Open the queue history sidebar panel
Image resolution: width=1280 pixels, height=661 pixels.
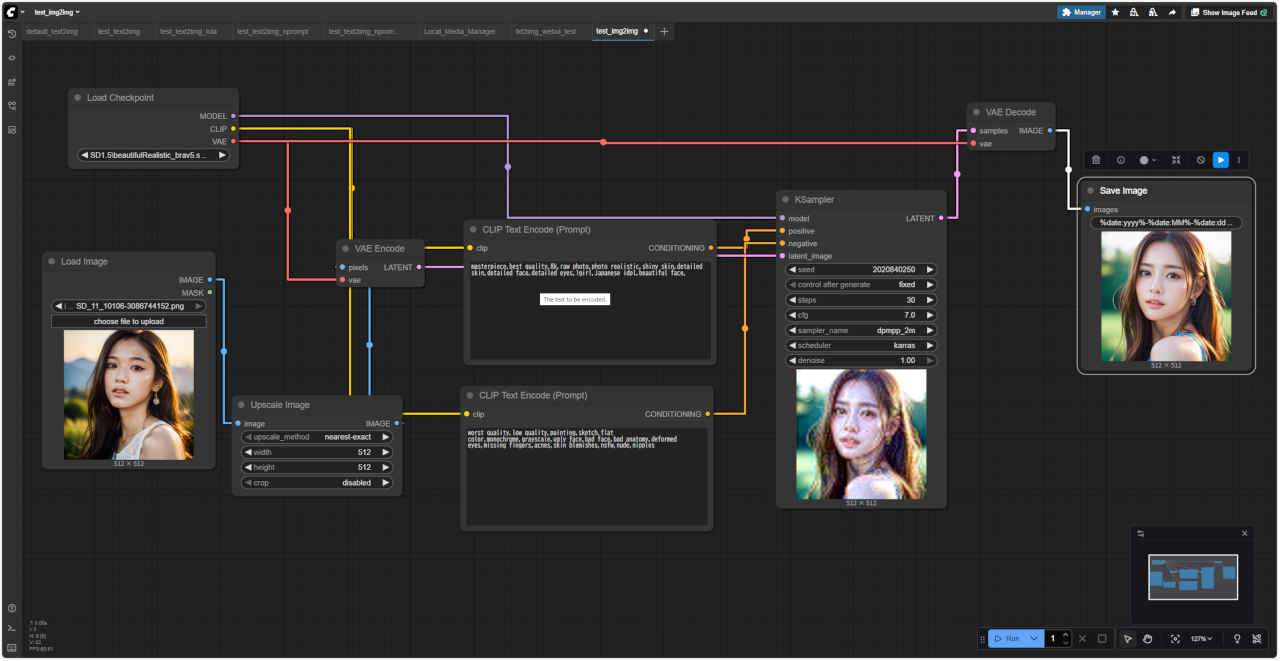click(x=12, y=33)
